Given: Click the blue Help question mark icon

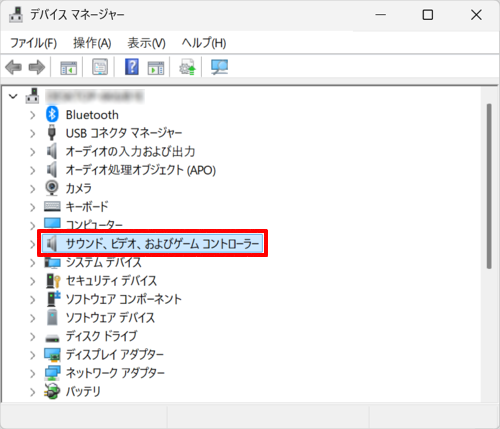Looking at the screenshot, I should 132,67.
